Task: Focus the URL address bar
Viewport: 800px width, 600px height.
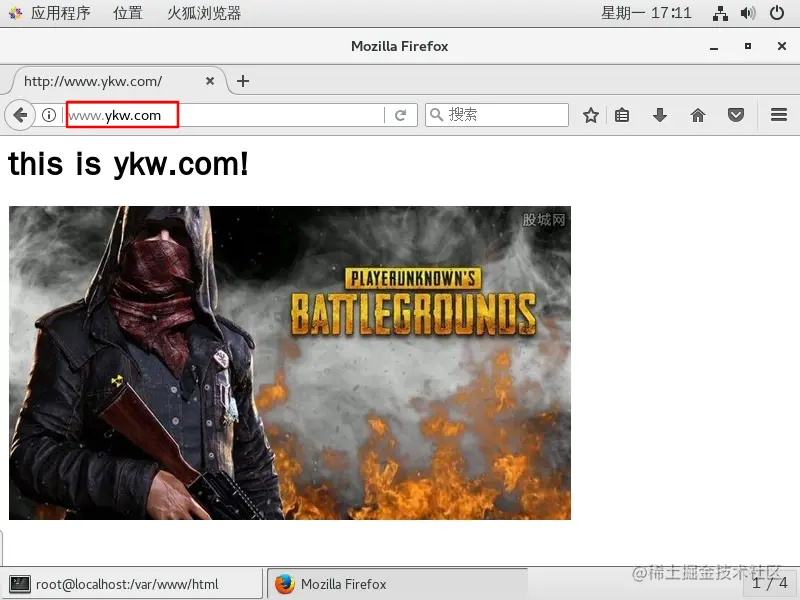Action: pos(224,115)
